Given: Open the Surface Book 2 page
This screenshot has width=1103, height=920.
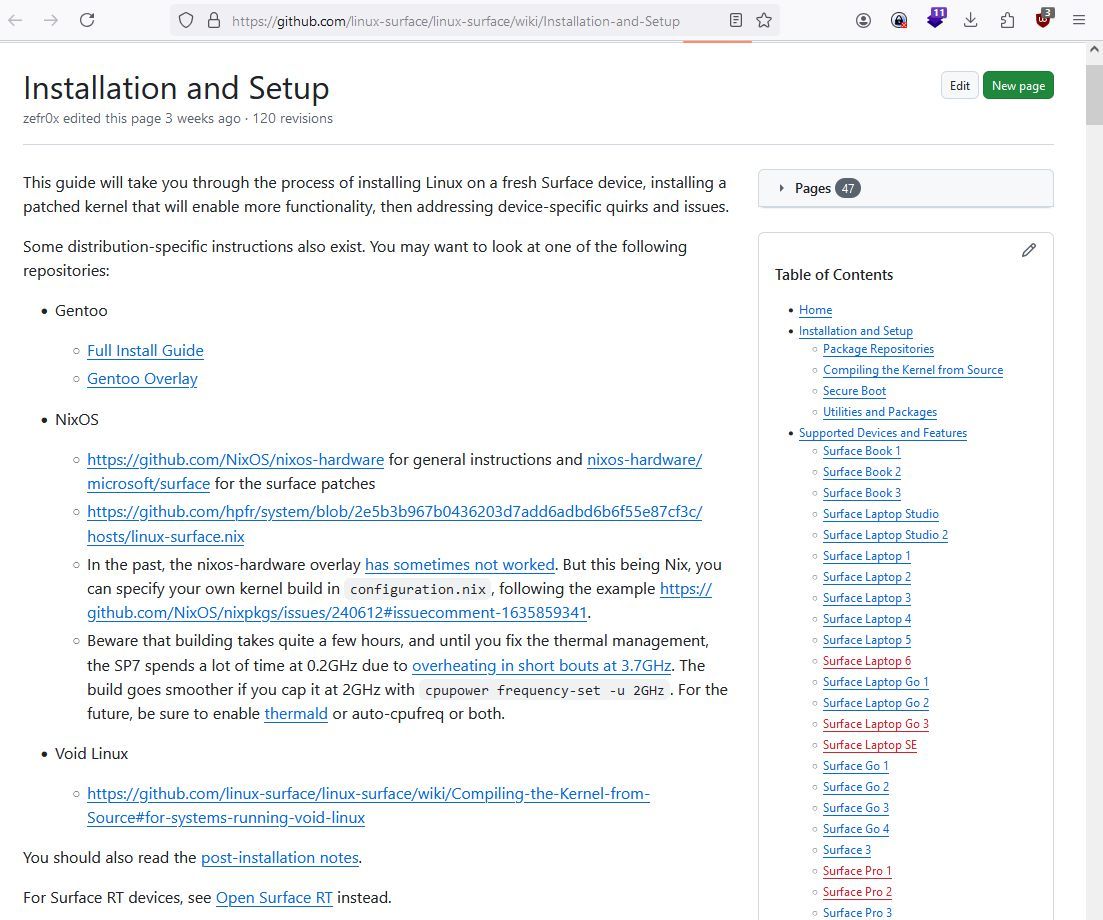Looking at the screenshot, I should (862, 472).
